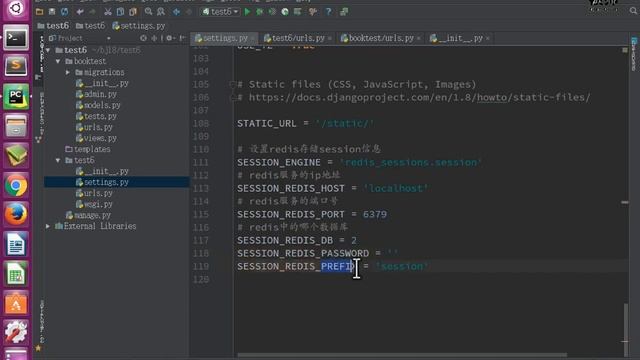Open Sublime Text from the launcher
This screenshot has width=640, height=360.
[16, 67]
